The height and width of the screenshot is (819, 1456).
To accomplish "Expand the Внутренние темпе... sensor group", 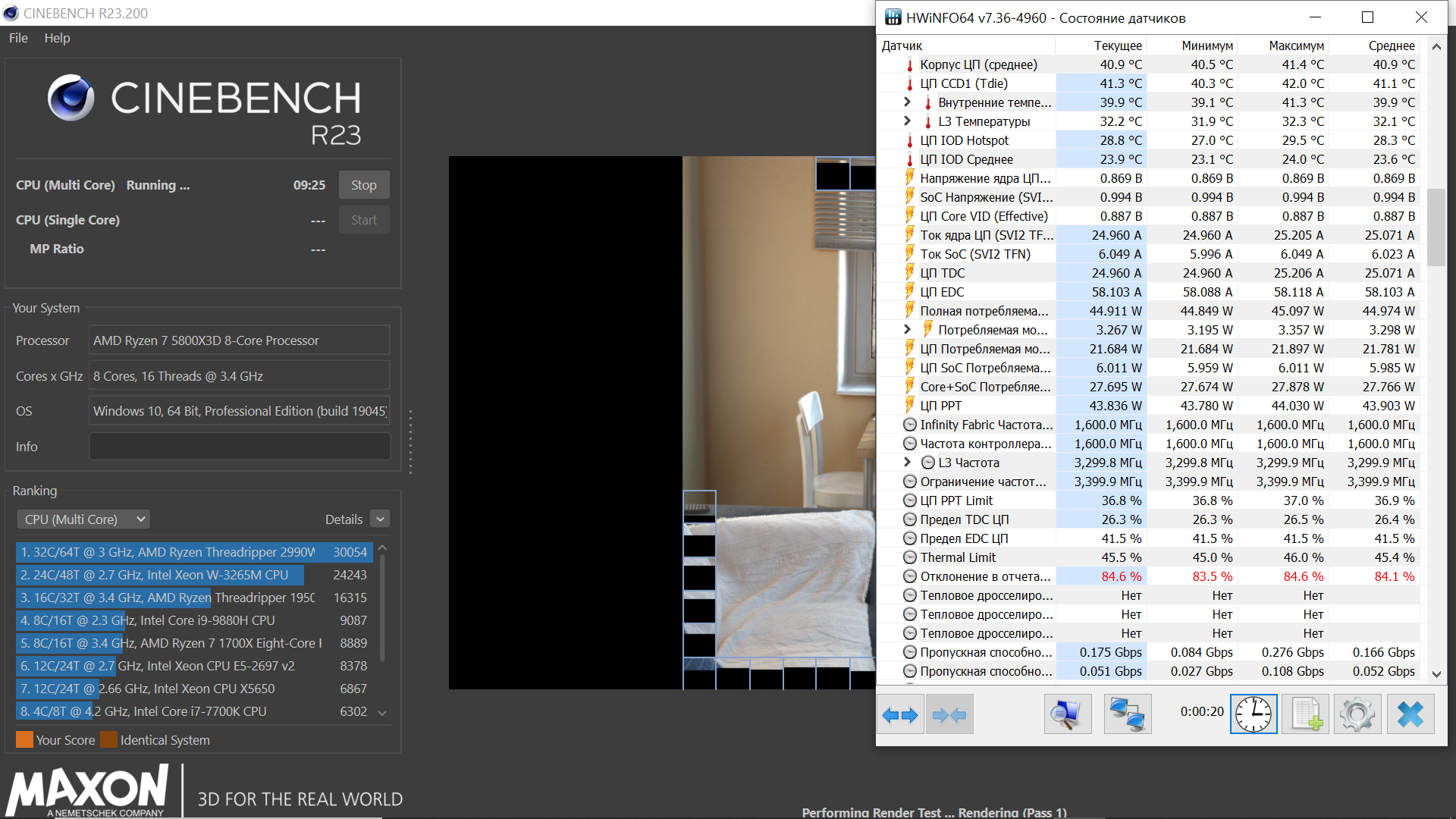I will pos(907,102).
